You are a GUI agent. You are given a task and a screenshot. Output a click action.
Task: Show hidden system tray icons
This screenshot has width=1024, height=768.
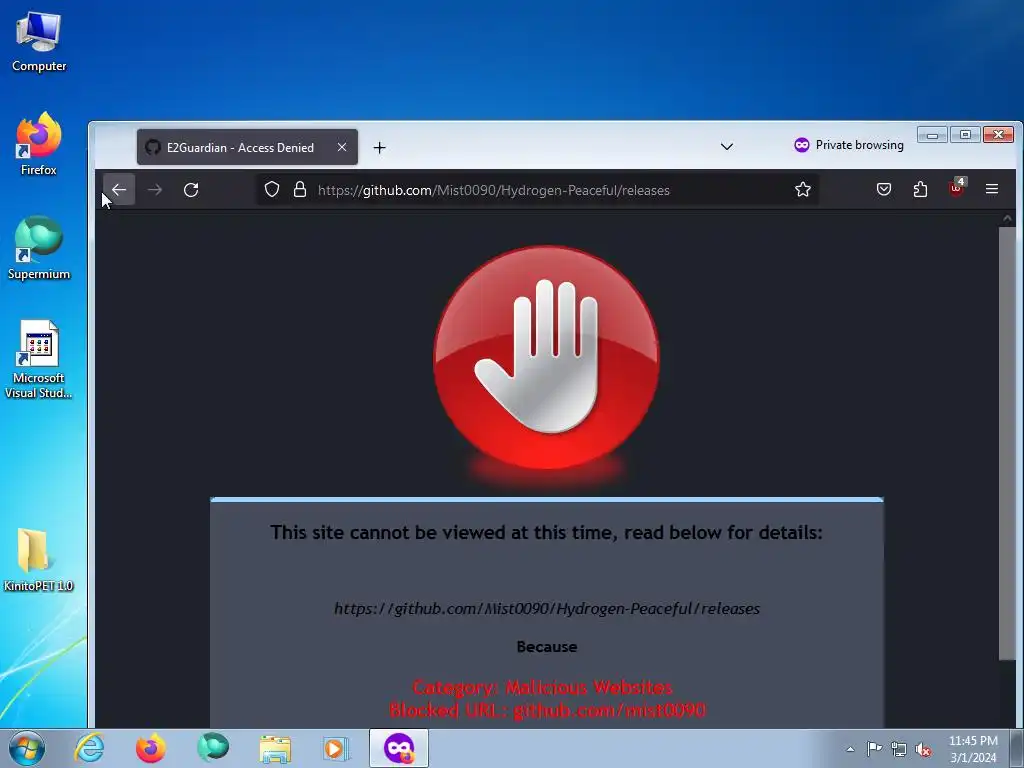[850, 749]
